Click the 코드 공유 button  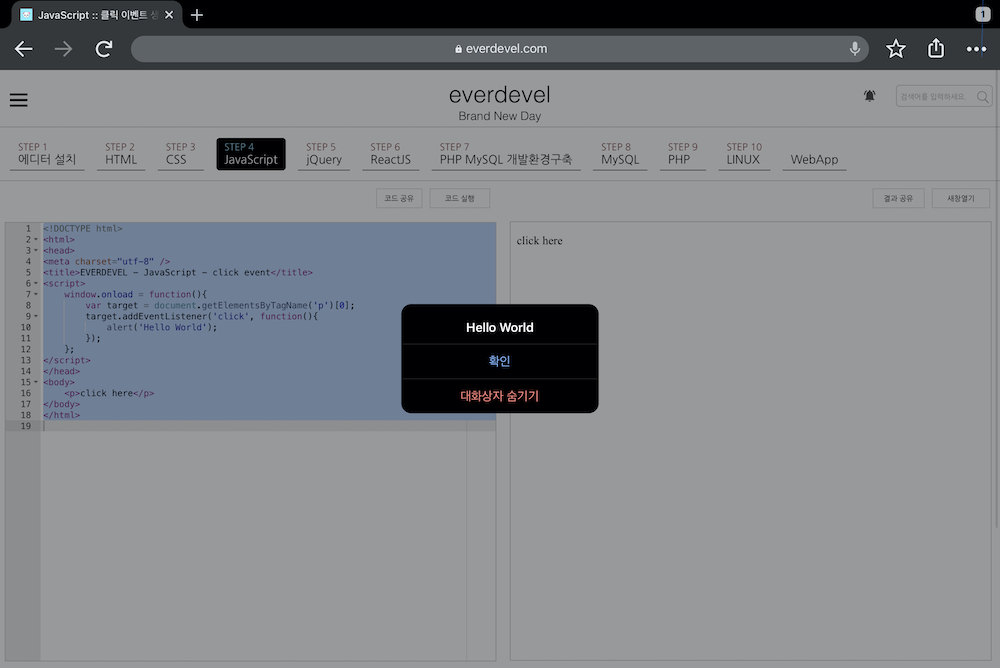pyautogui.click(x=399, y=198)
